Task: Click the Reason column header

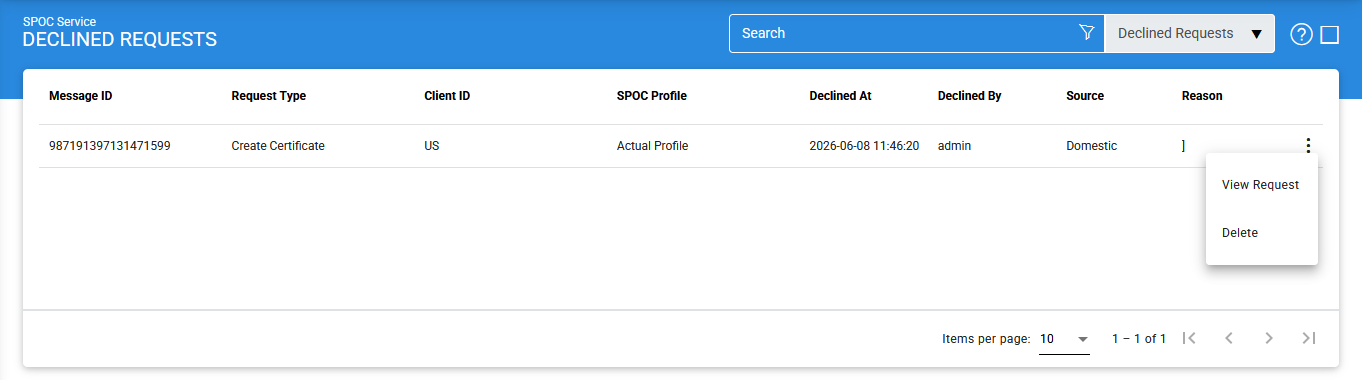Action: (x=1202, y=96)
